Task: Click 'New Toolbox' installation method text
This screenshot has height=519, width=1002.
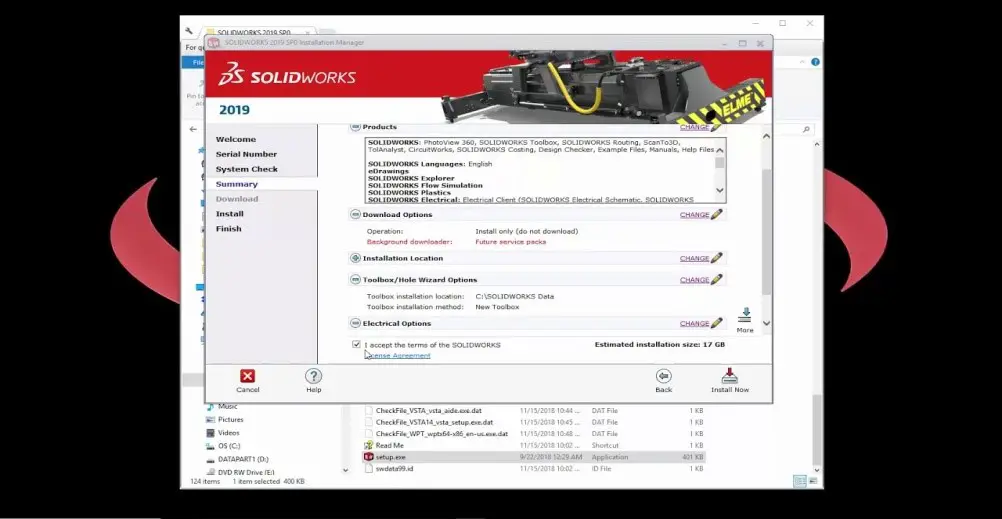Action: pos(497,307)
